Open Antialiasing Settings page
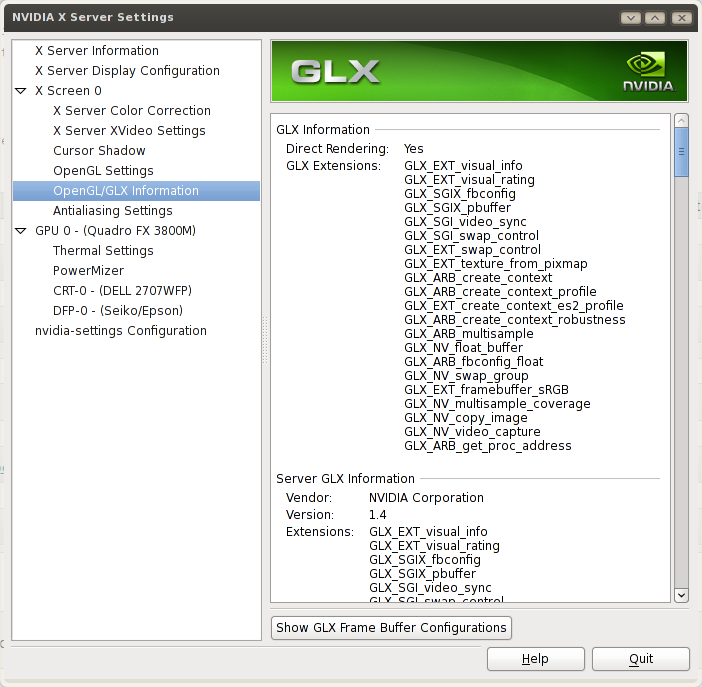702x687 pixels. tap(112, 211)
